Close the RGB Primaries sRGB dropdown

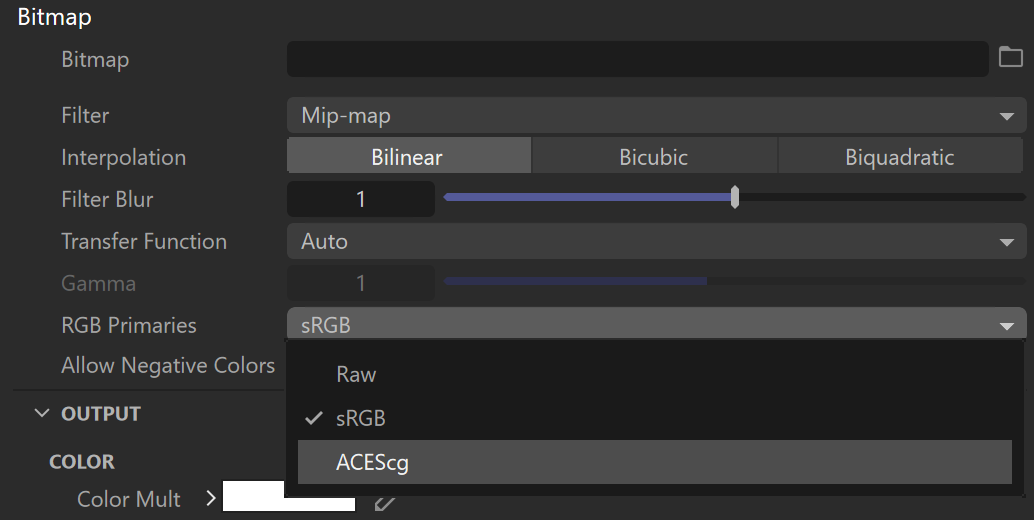pos(656,325)
